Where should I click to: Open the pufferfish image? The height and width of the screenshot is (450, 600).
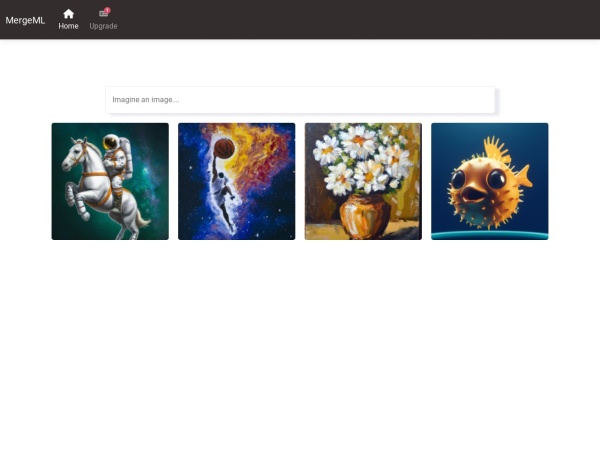coord(490,181)
